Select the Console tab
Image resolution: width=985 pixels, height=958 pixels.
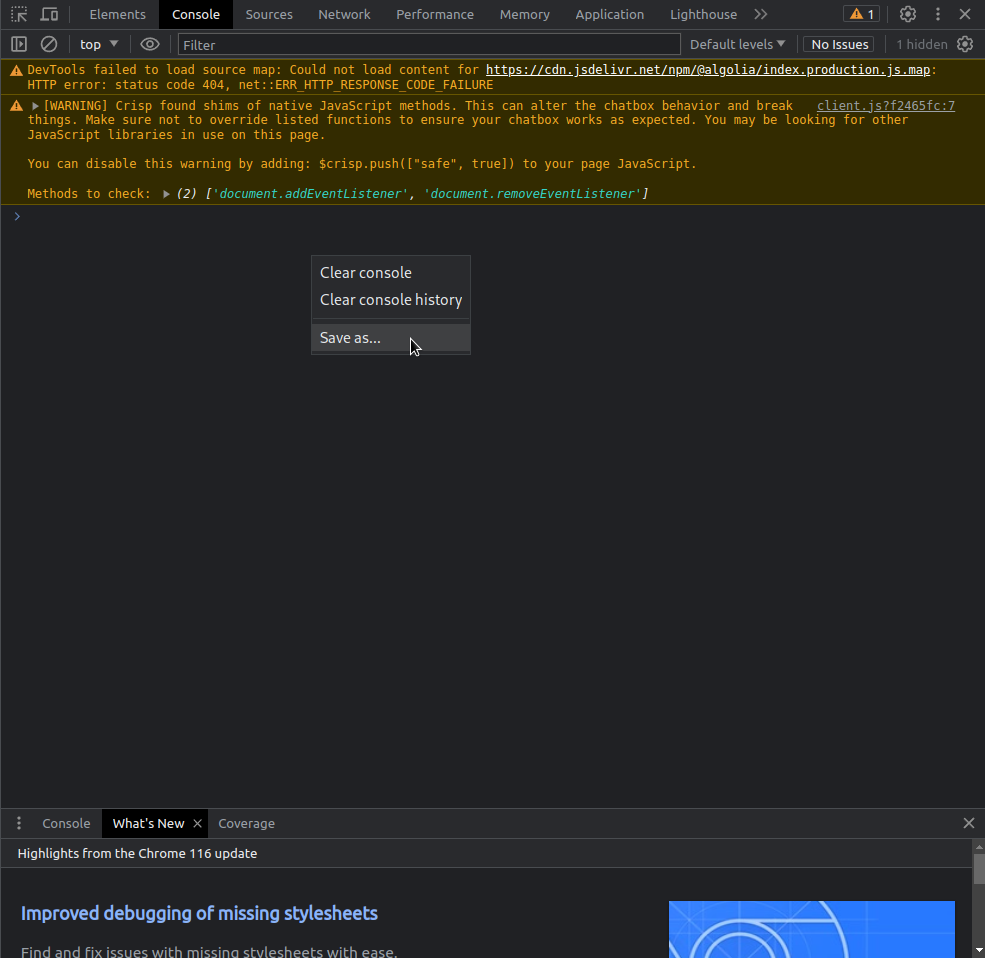click(195, 14)
